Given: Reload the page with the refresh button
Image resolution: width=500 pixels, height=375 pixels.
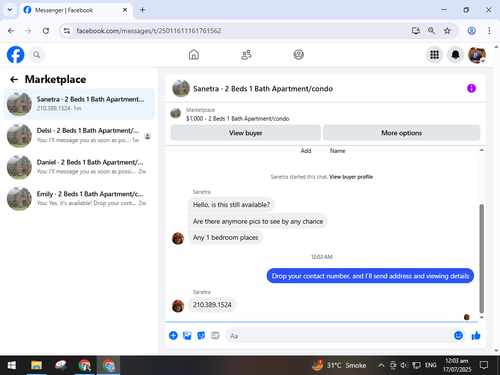Looking at the screenshot, I should [46, 31].
